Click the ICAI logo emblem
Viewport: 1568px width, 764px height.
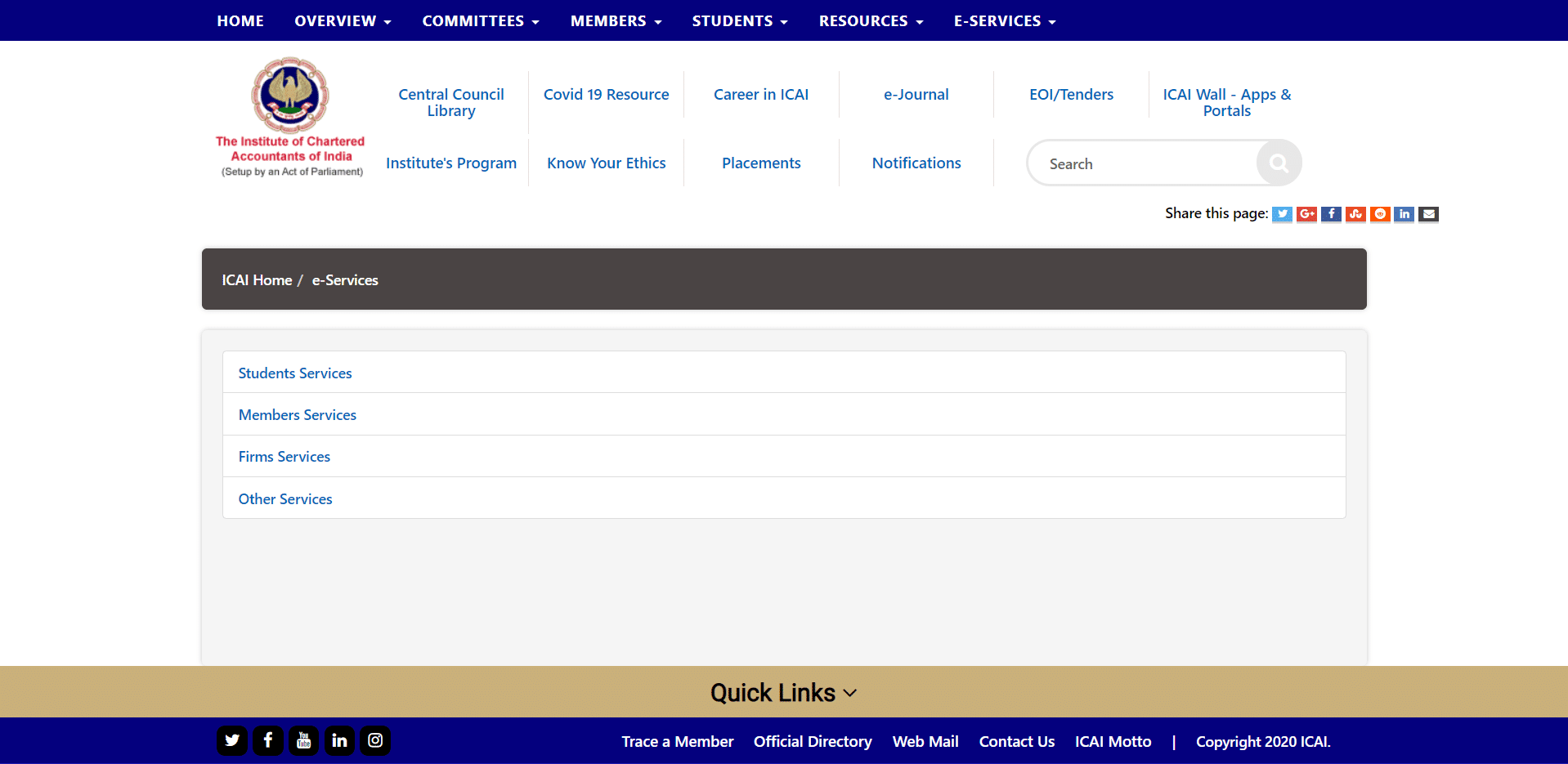click(290, 95)
